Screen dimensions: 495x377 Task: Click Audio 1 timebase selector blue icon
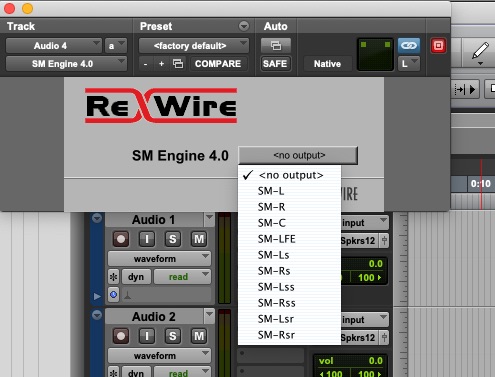pyautogui.click(x=113, y=295)
